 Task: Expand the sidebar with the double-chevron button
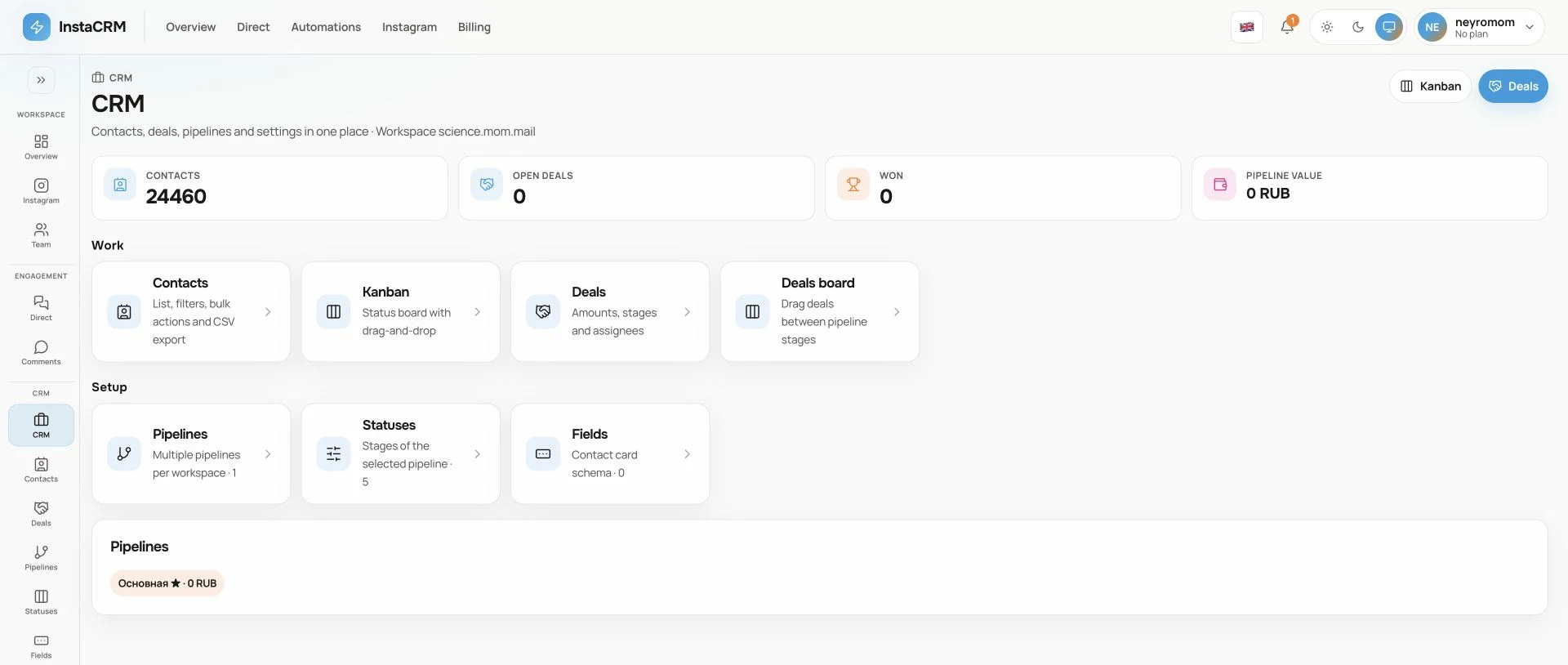[41, 80]
